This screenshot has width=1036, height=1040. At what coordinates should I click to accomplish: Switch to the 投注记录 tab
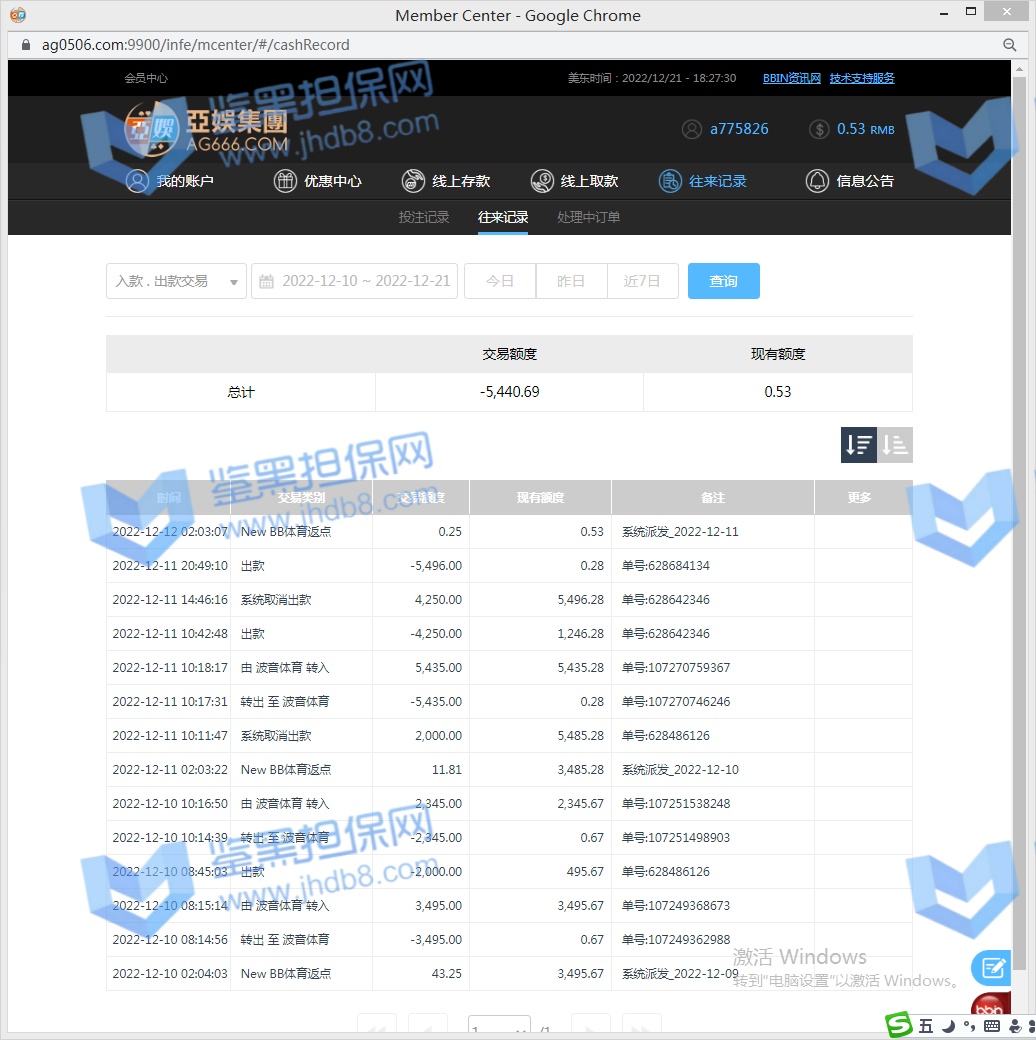pyautogui.click(x=424, y=217)
